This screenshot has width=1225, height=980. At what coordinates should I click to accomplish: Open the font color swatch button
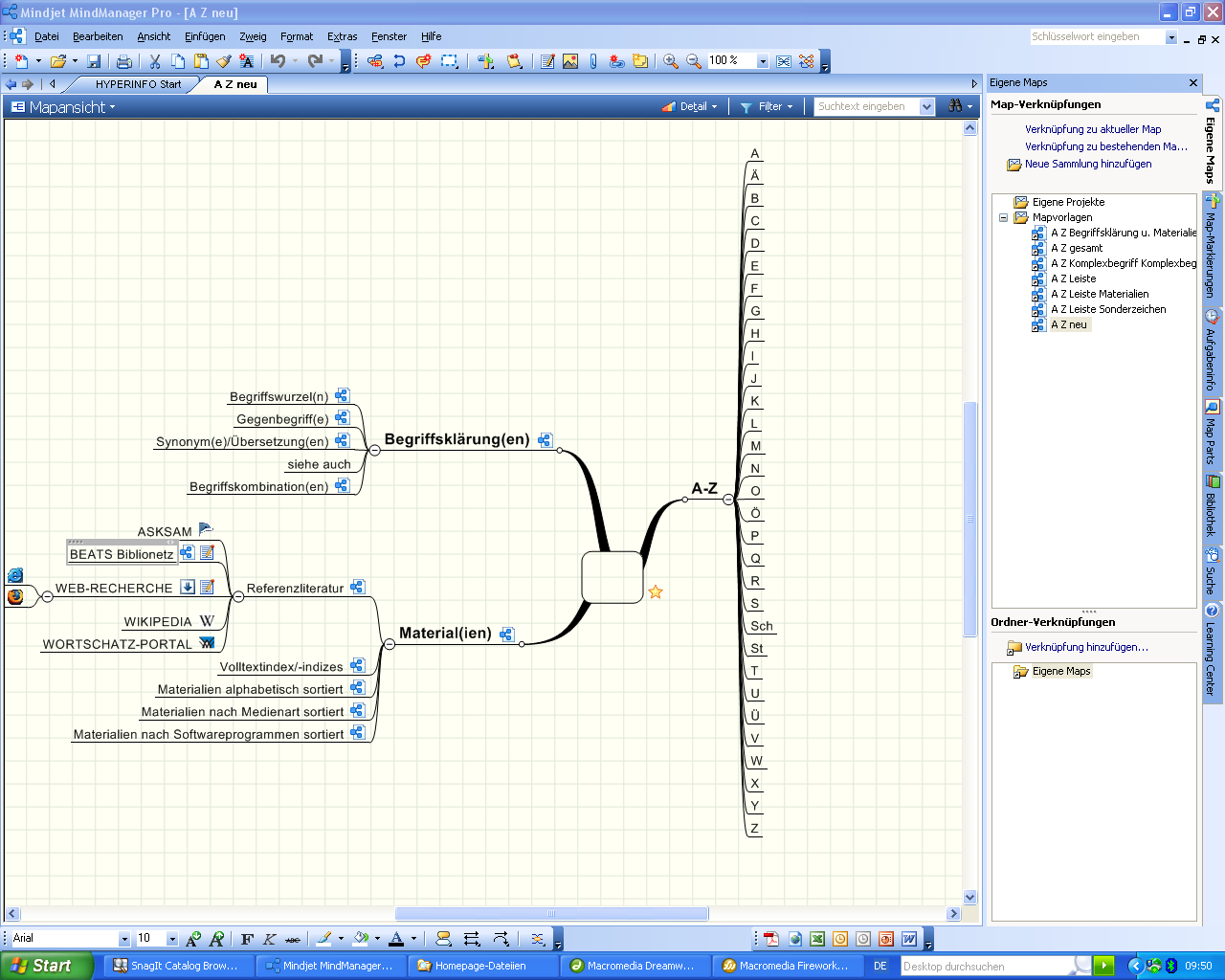[396, 939]
